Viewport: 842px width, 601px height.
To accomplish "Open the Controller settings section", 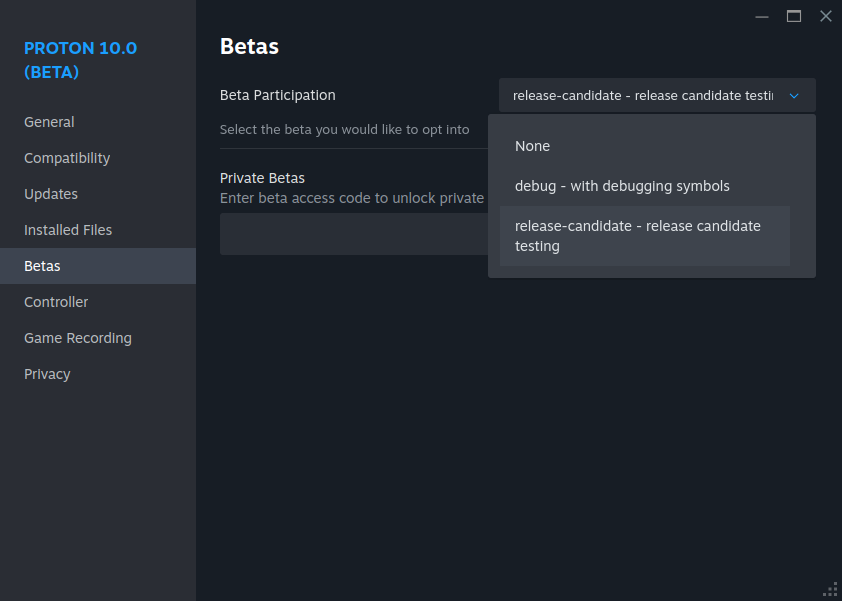I will point(56,302).
